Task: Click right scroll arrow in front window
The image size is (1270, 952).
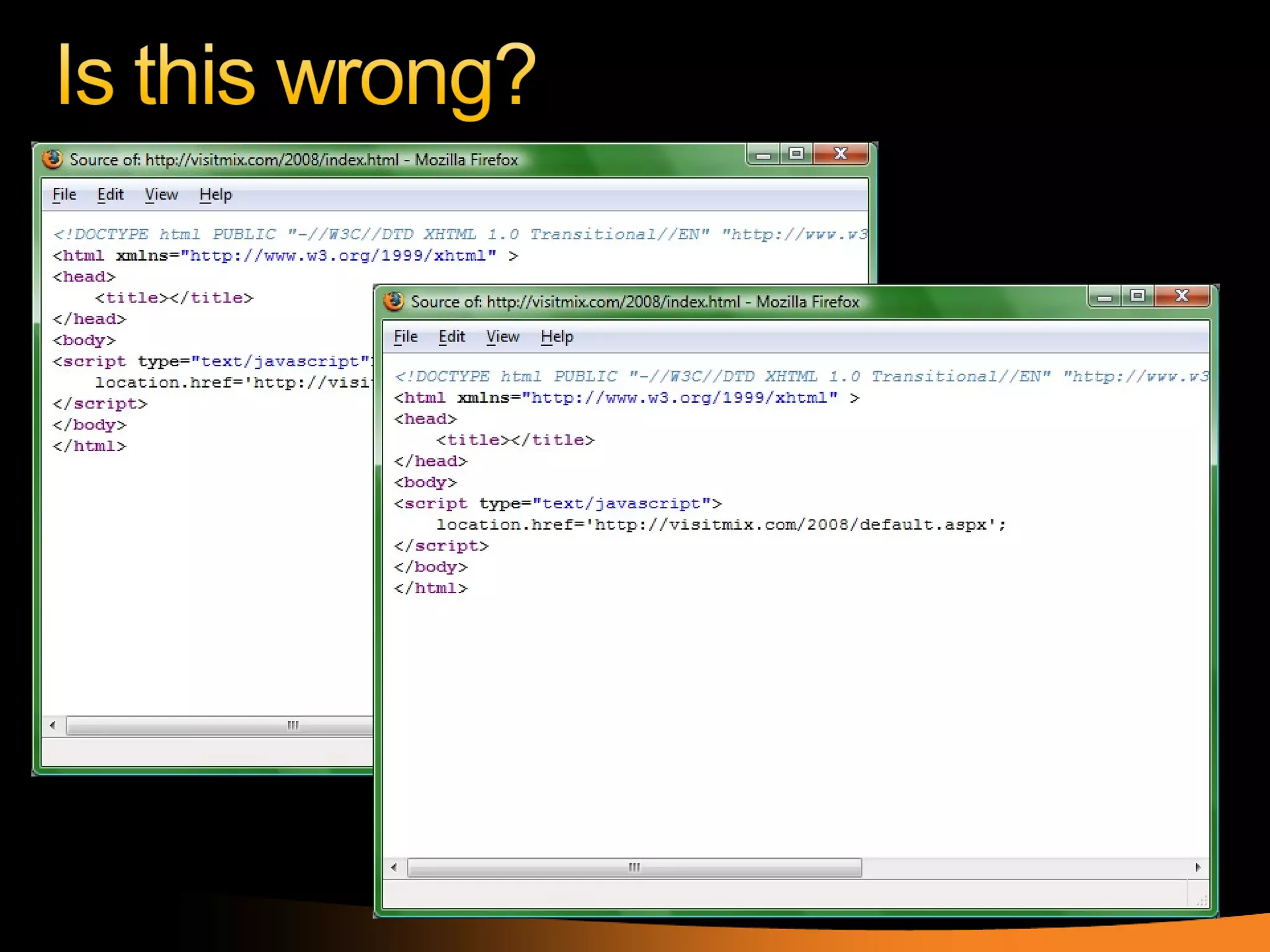Action: (1198, 868)
